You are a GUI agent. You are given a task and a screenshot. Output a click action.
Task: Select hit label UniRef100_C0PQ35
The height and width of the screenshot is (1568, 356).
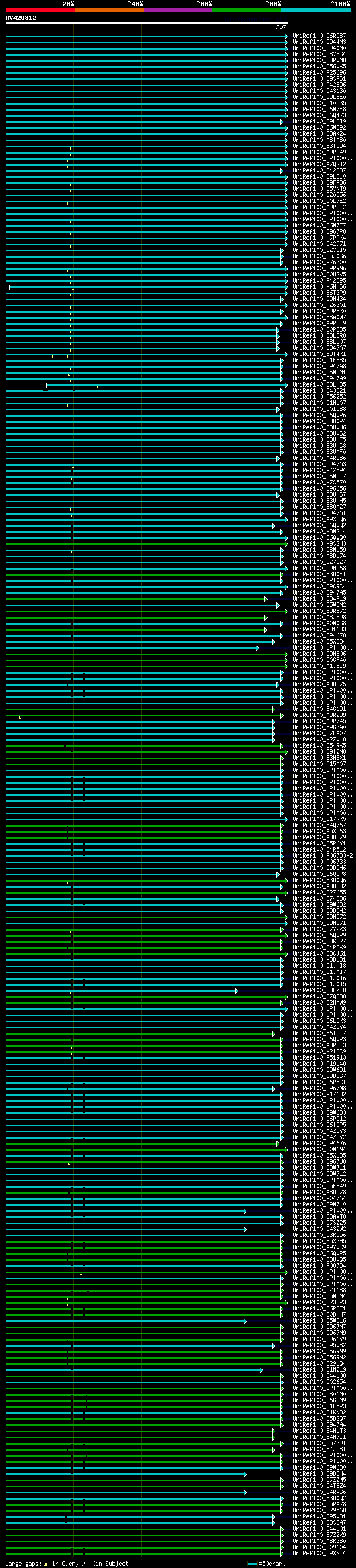(319, 330)
